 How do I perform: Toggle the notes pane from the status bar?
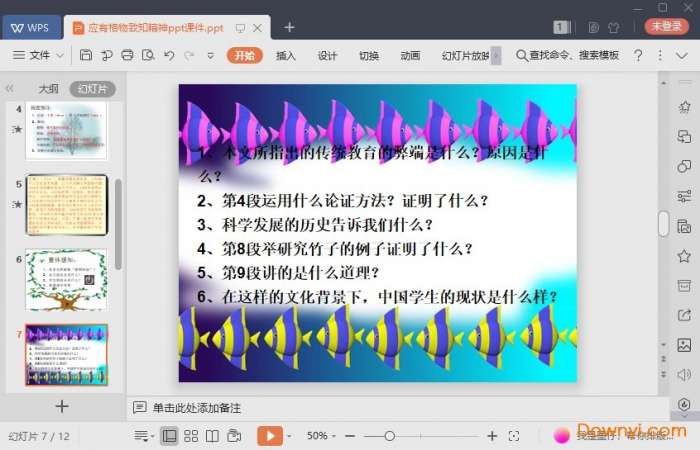(x=143, y=436)
